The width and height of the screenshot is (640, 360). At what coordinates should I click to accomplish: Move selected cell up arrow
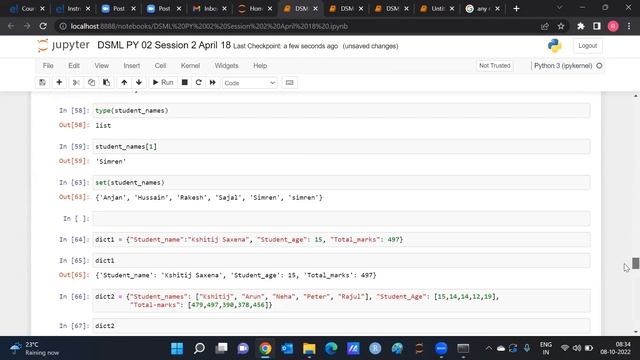pyautogui.click(x=124, y=82)
